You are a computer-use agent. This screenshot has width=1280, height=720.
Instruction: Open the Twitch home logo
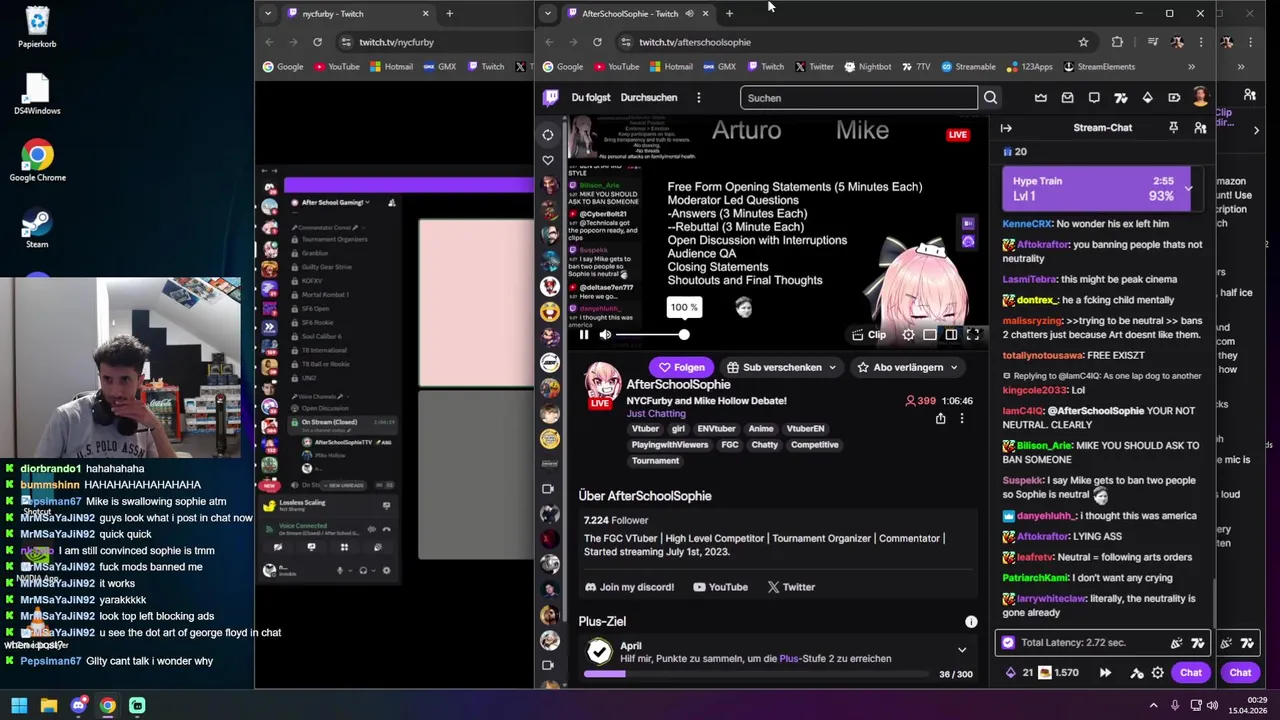pos(550,97)
